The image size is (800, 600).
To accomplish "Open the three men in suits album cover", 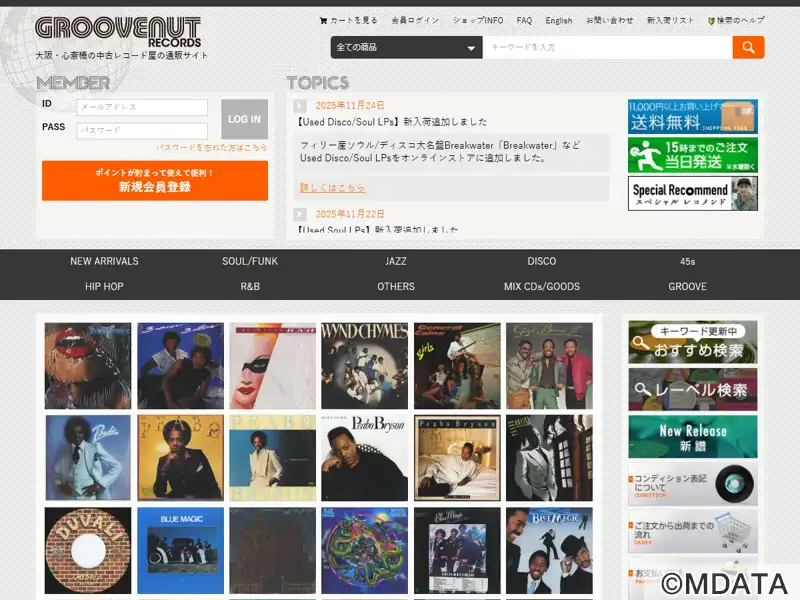I will (x=549, y=366).
